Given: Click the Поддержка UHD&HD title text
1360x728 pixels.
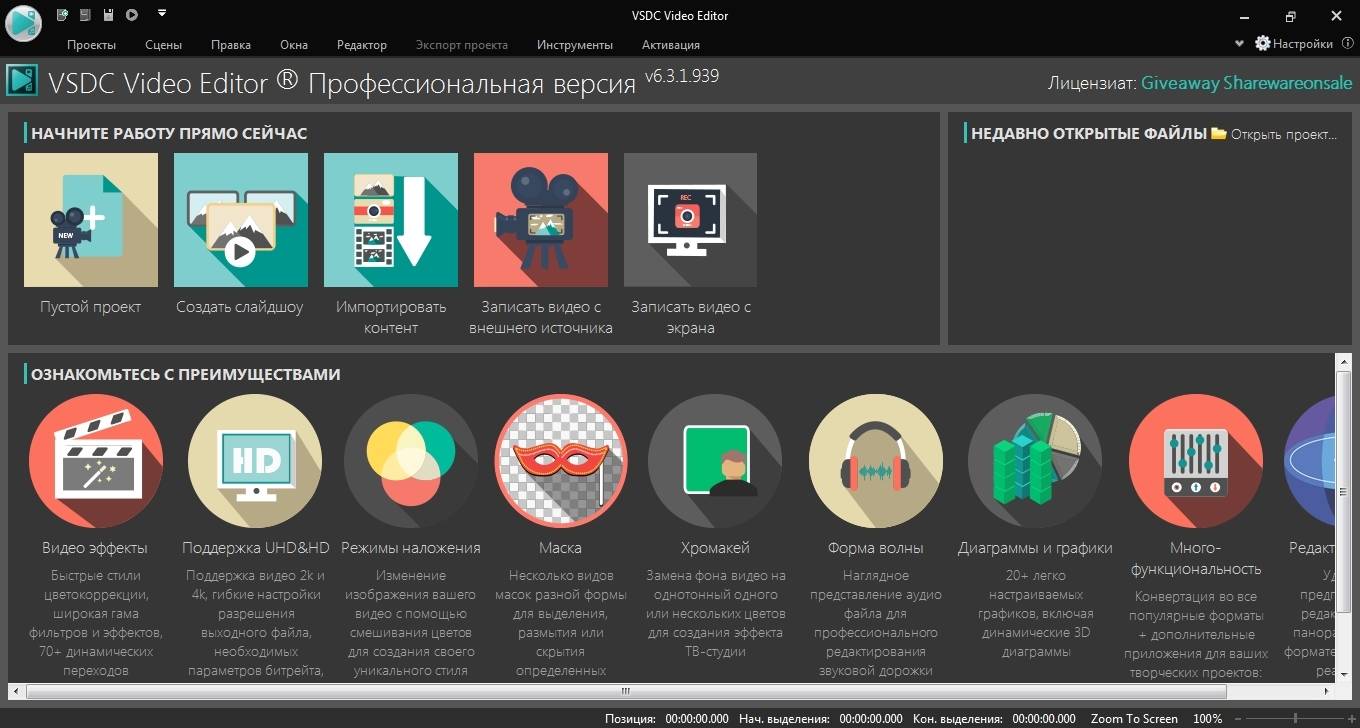Looking at the screenshot, I should 256,548.
